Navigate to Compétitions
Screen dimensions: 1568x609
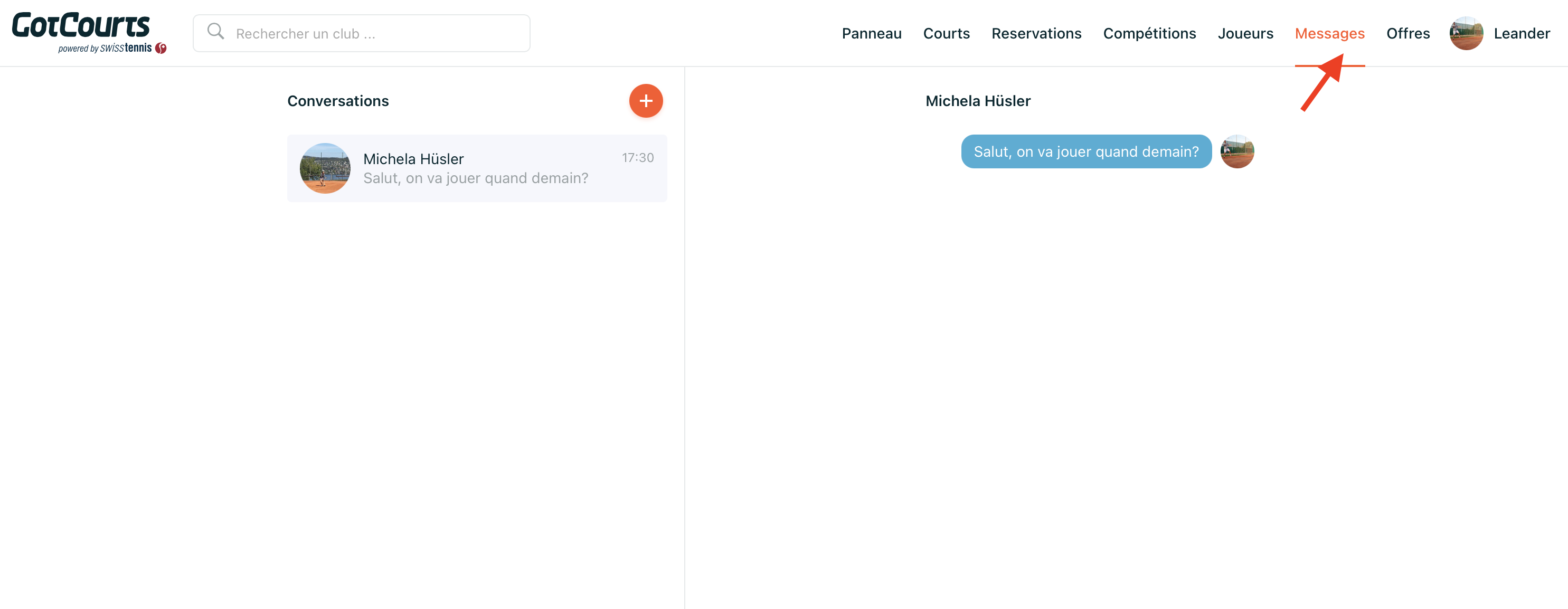pyautogui.click(x=1149, y=33)
